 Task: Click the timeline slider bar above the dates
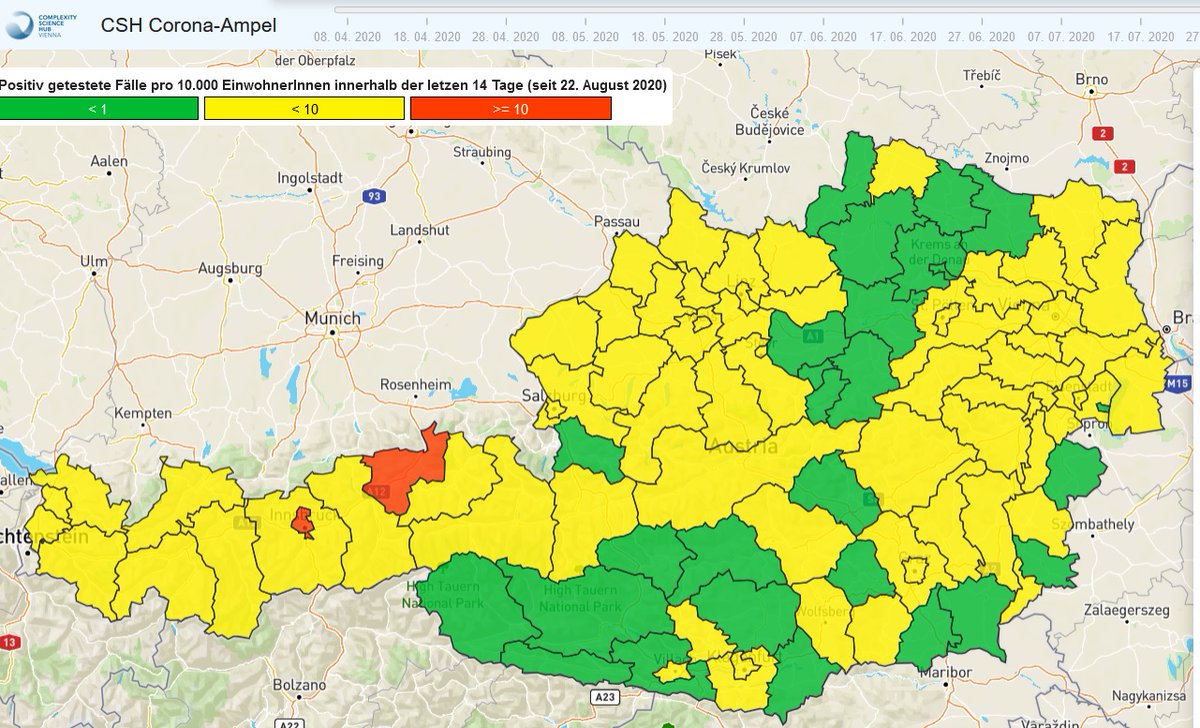(x=767, y=11)
